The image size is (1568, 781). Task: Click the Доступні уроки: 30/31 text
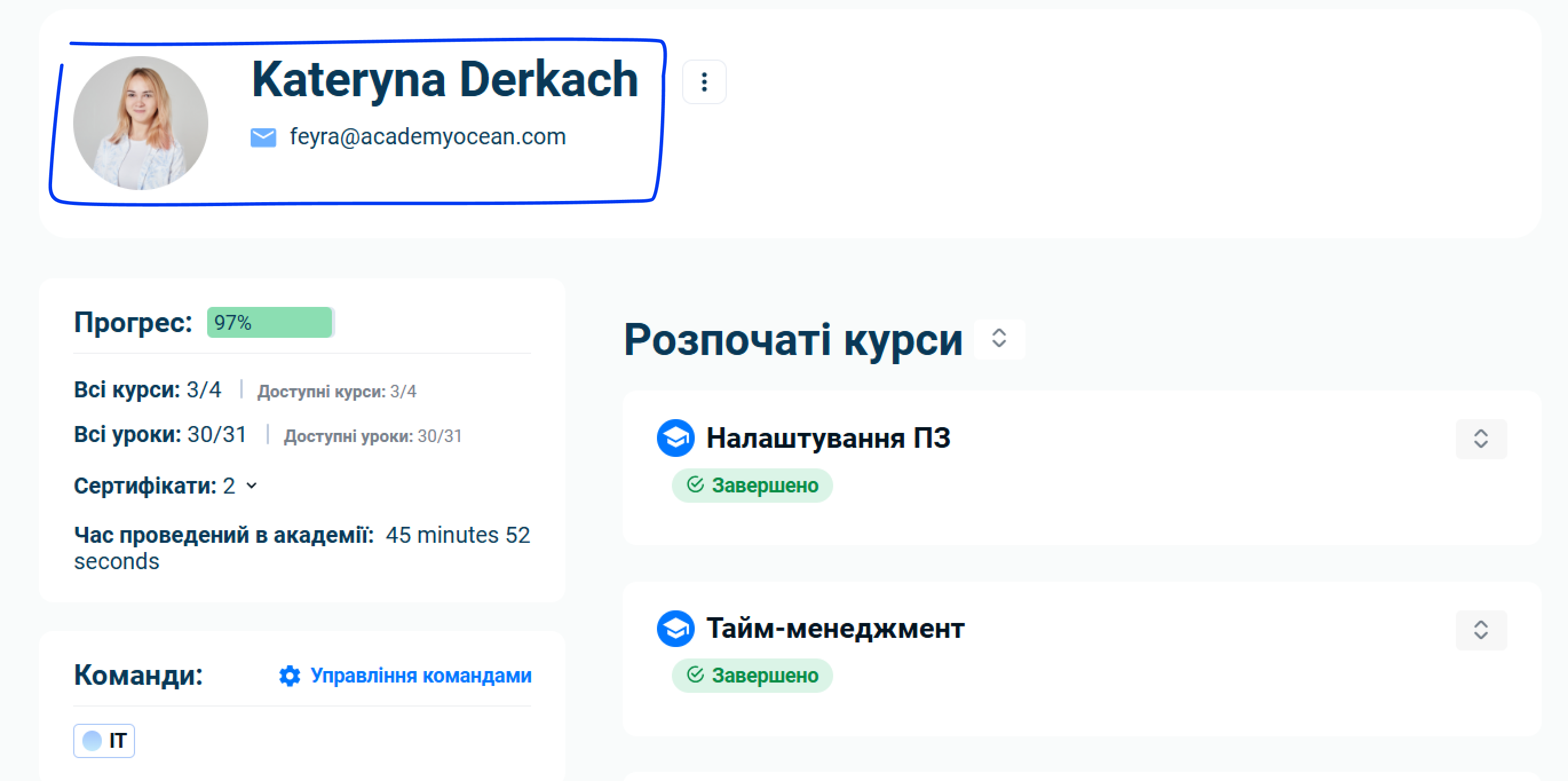tap(373, 436)
